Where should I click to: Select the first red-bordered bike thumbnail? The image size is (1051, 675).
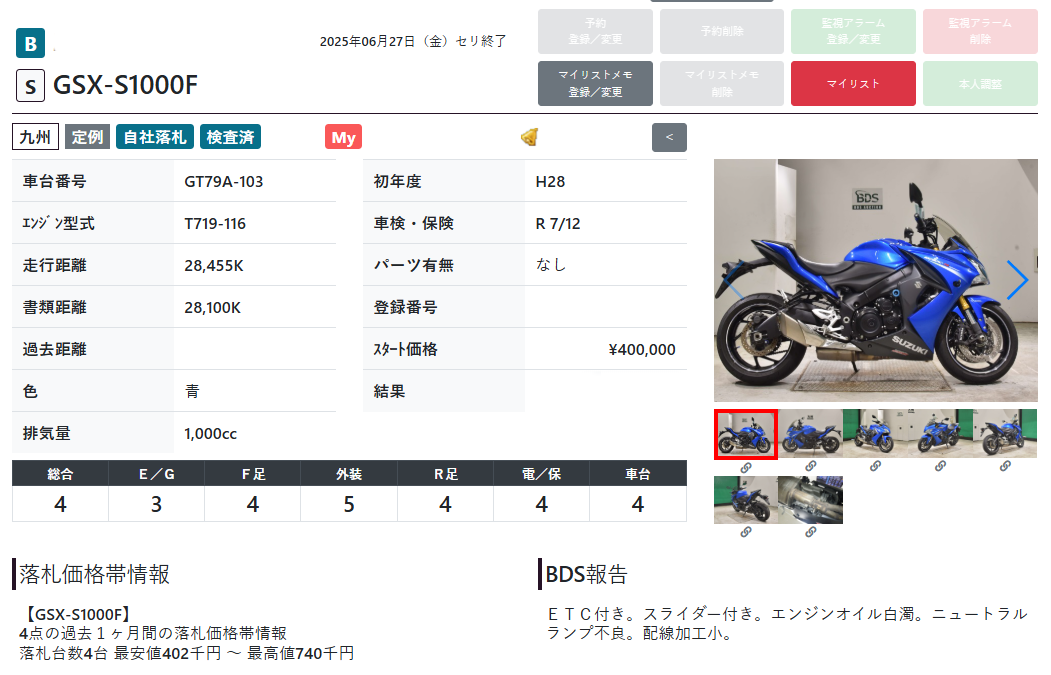(x=745, y=434)
